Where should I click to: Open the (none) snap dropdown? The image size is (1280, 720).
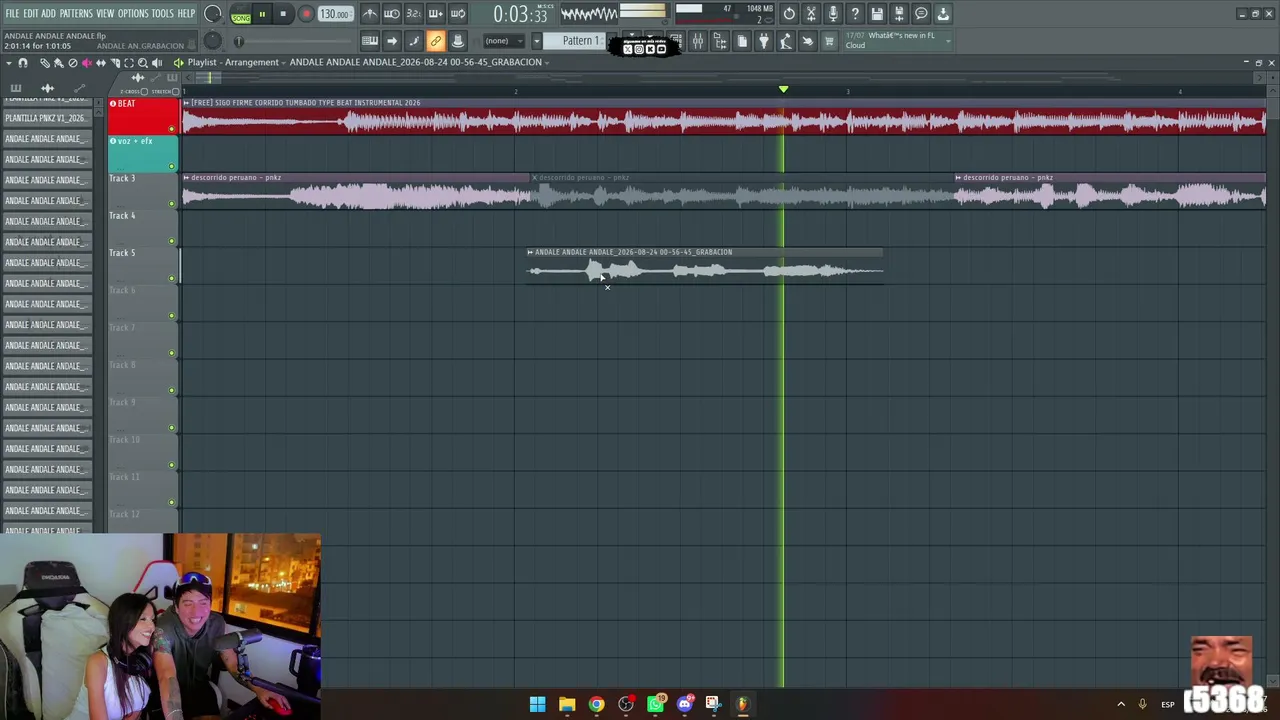pyautogui.click(x=503, y=41)
